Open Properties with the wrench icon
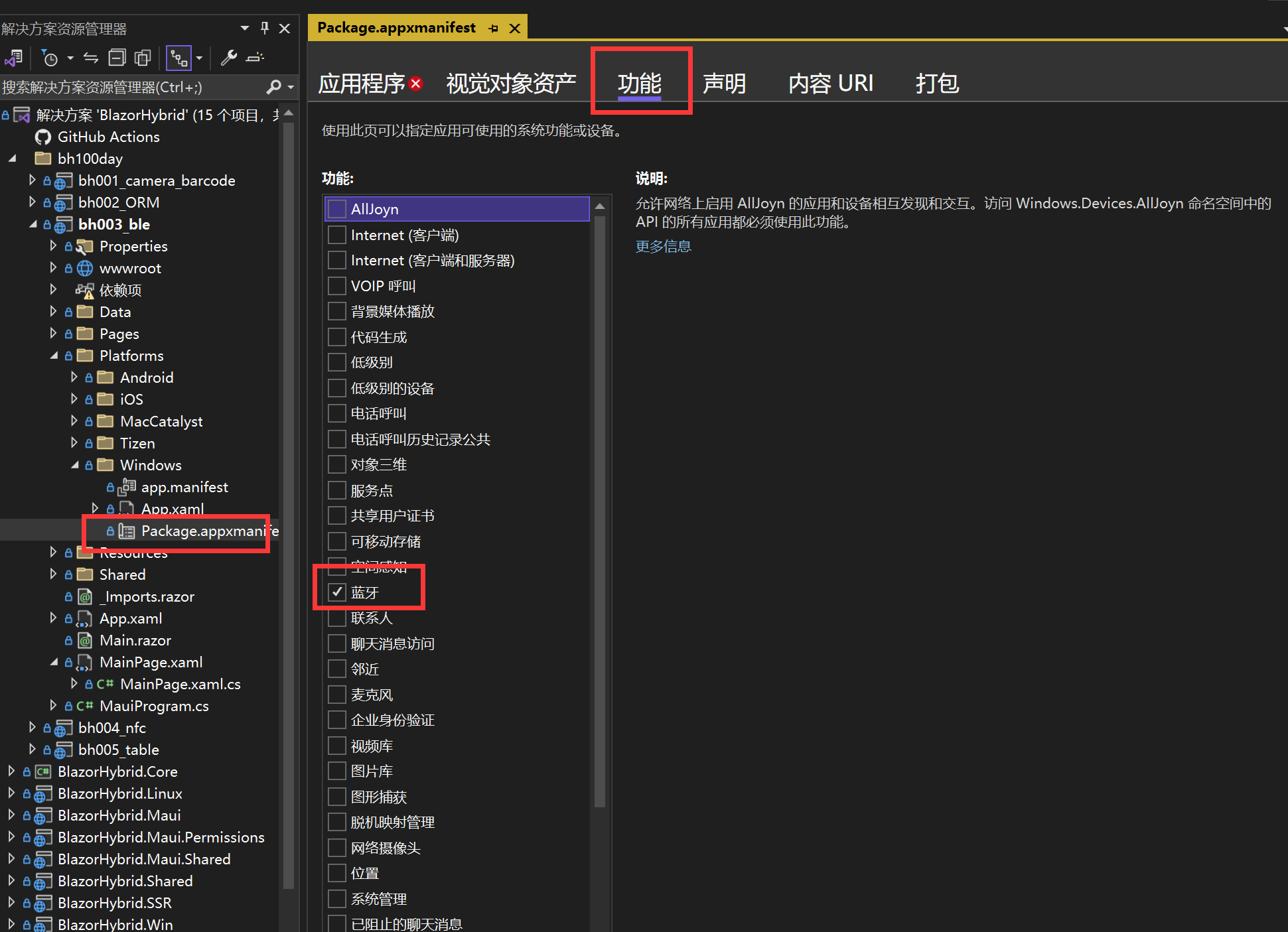 point(229,58)
